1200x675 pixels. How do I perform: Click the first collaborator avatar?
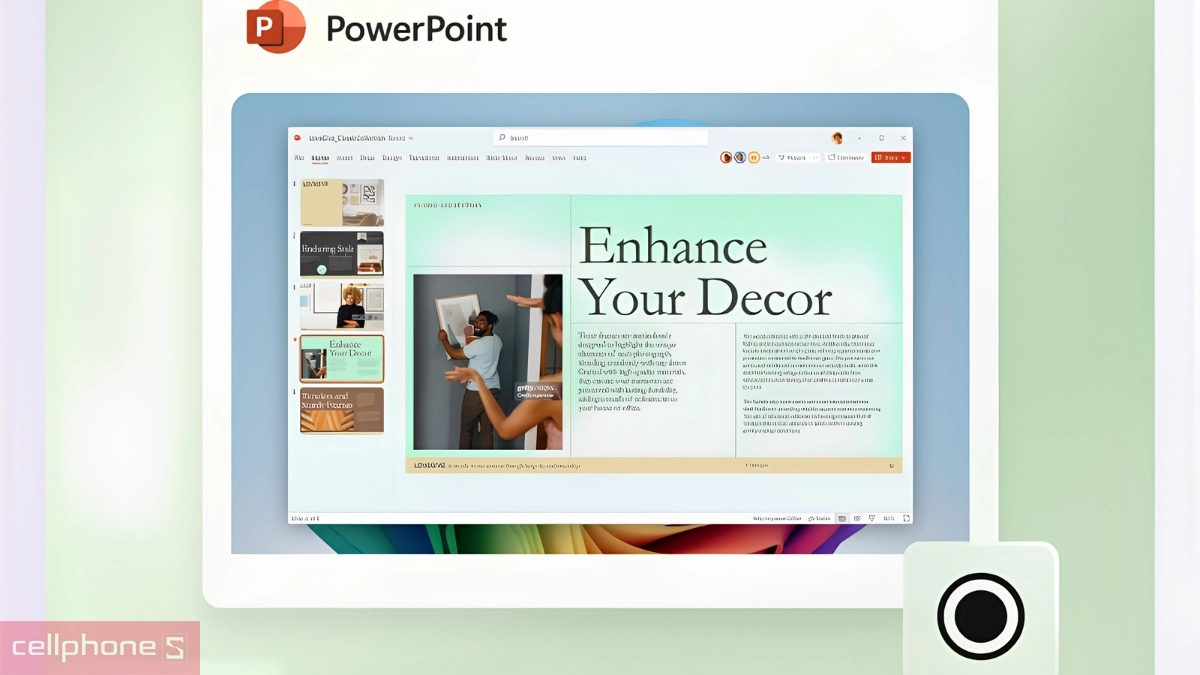(726, 157)
